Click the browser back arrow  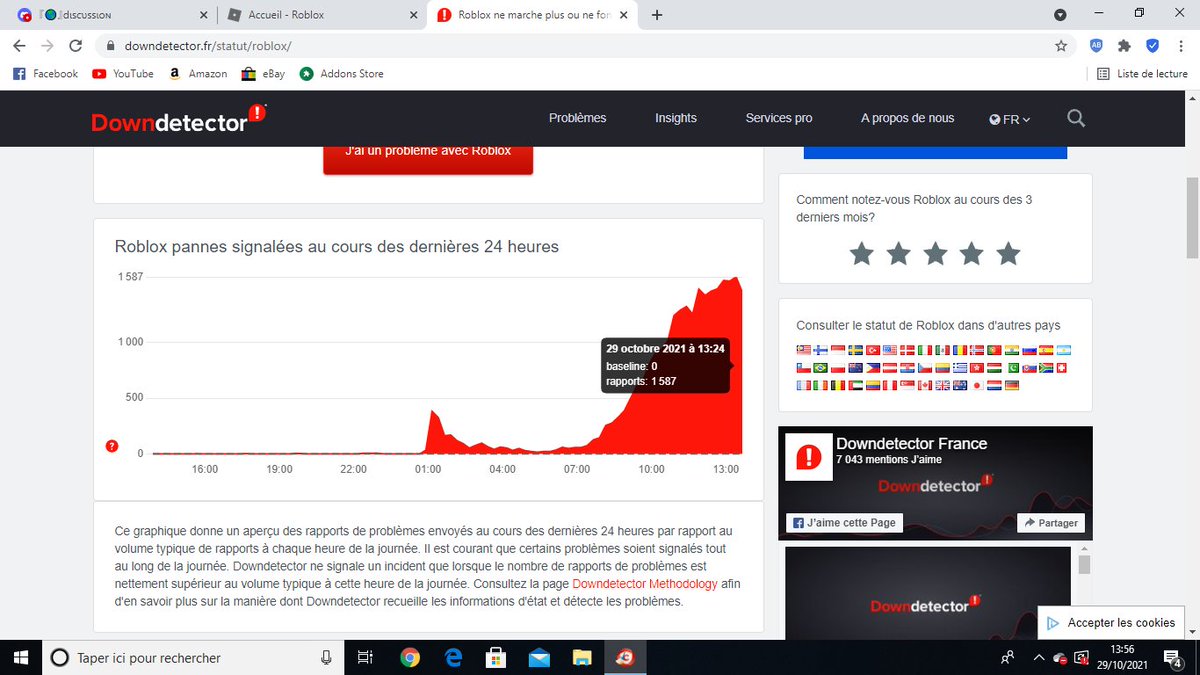[x=20, y=46]
